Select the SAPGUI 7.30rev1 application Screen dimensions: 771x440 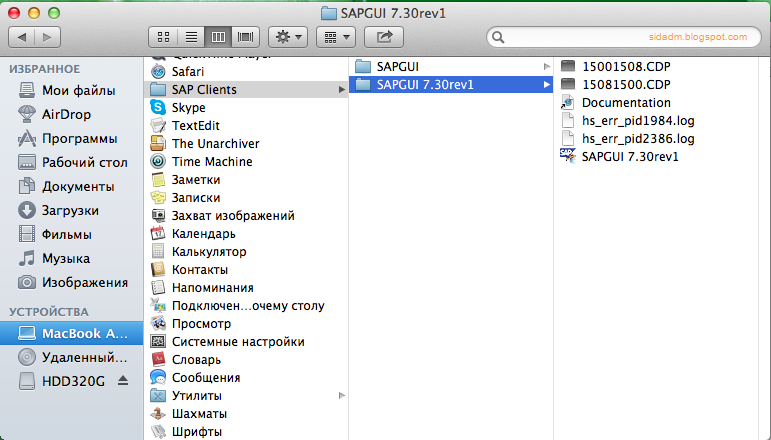click(x=656, y=157)
